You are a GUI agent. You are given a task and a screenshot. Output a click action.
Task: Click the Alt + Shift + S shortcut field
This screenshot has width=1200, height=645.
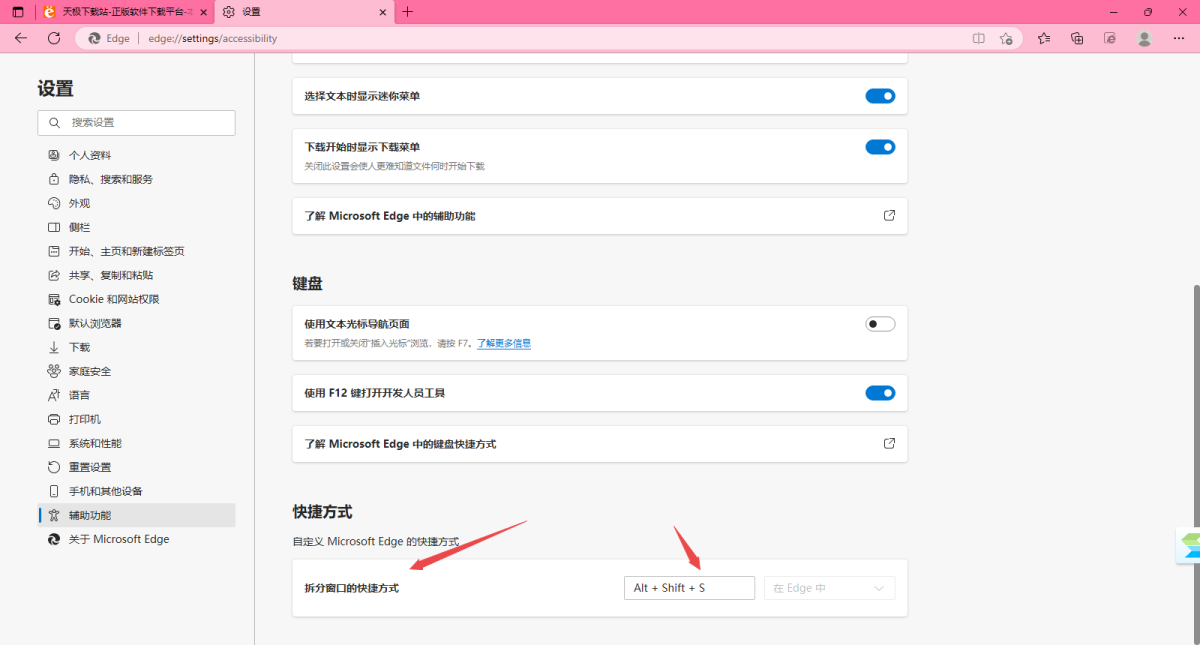(689, 587)
